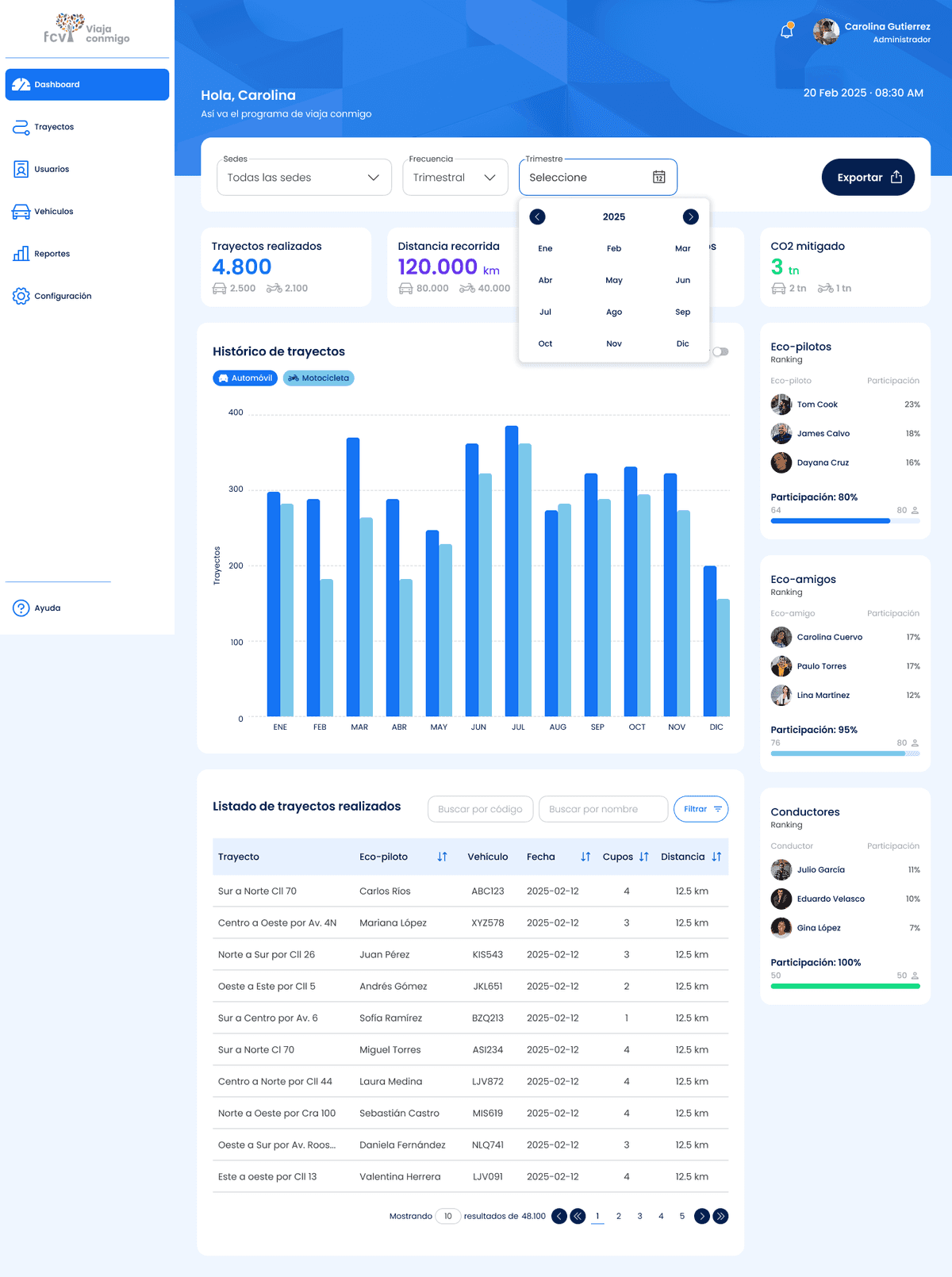The width and height of the screenshot is (952, 1277).
Task: Sort table by Eco-piloto column
Action: tap(442, 857)
